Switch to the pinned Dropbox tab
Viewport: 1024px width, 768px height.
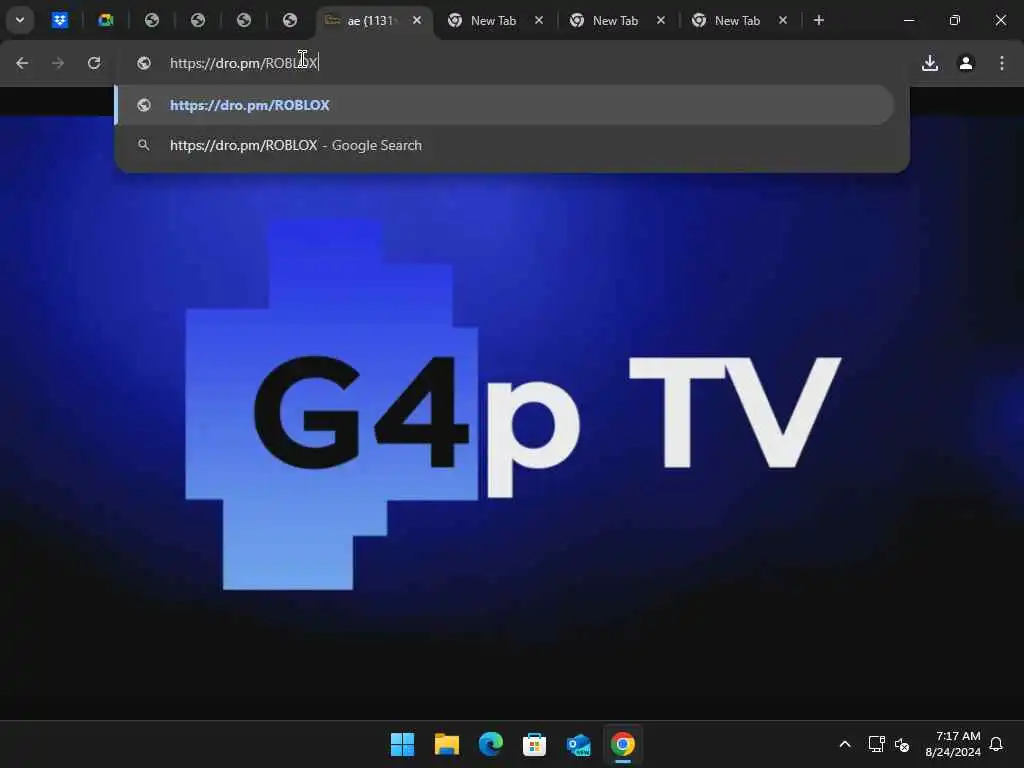point(60,20)
